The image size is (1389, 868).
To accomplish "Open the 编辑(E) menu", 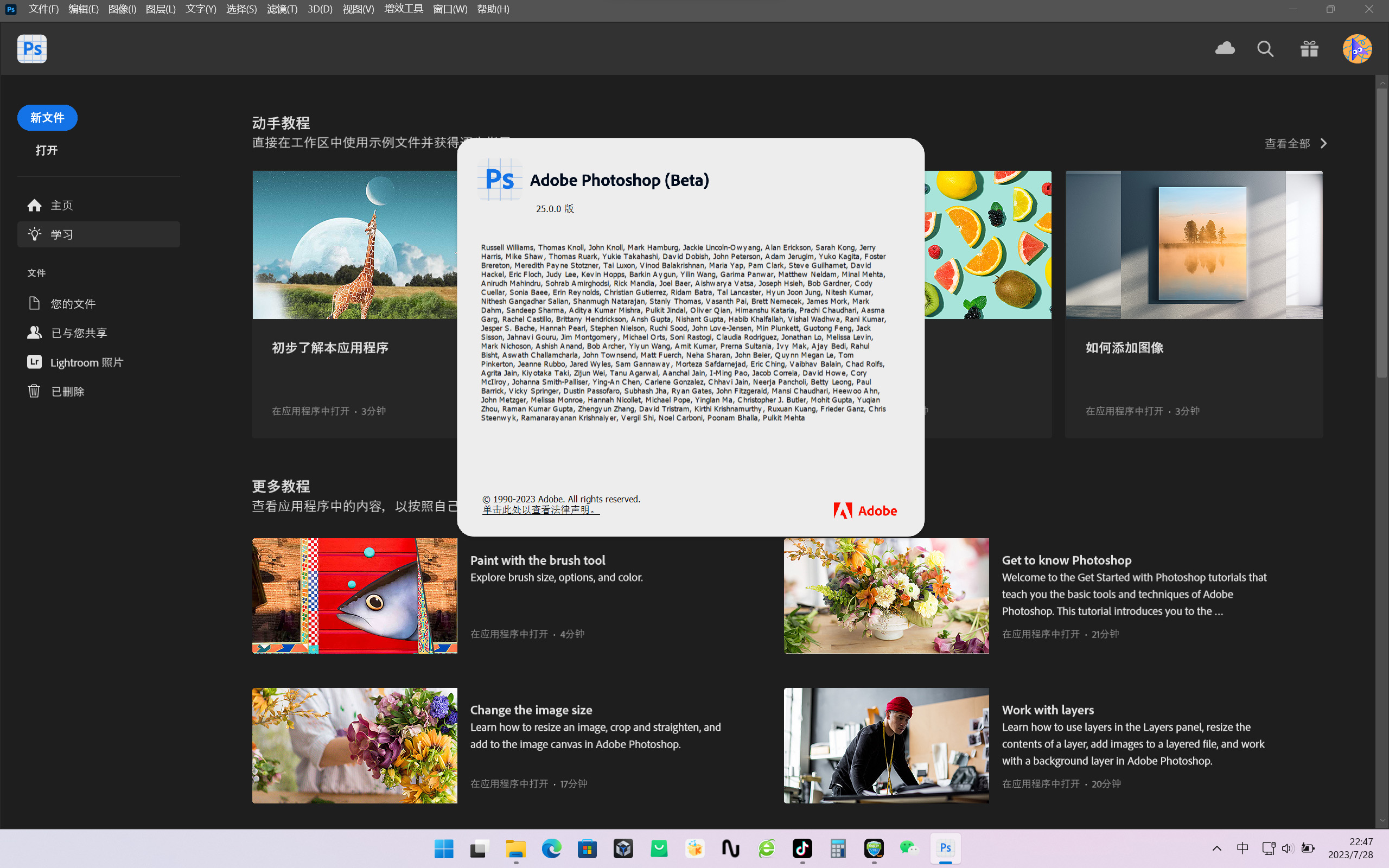I will click(x=83, y=9).
